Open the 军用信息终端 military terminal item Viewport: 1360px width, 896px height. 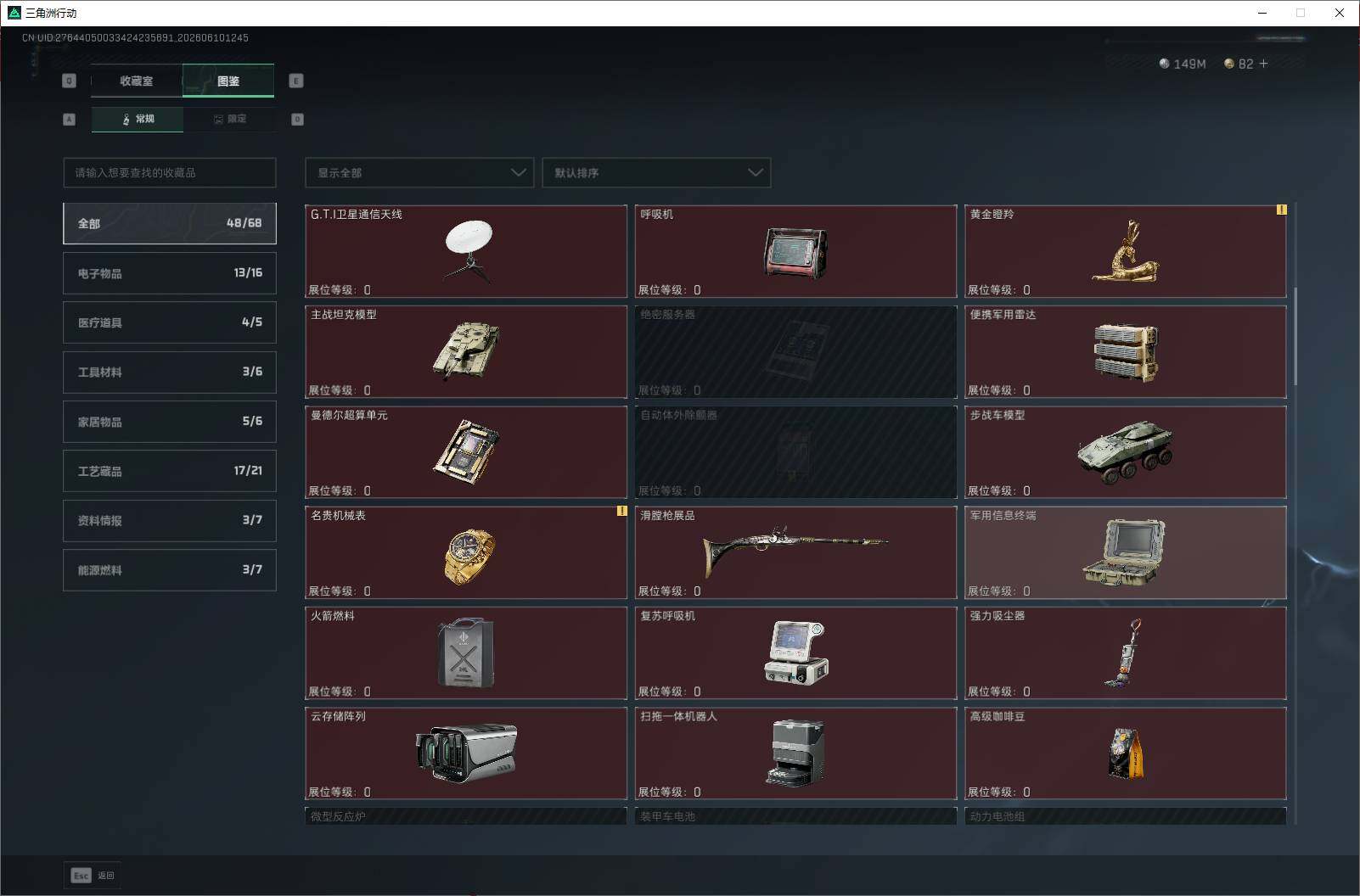coord(1125,552)
